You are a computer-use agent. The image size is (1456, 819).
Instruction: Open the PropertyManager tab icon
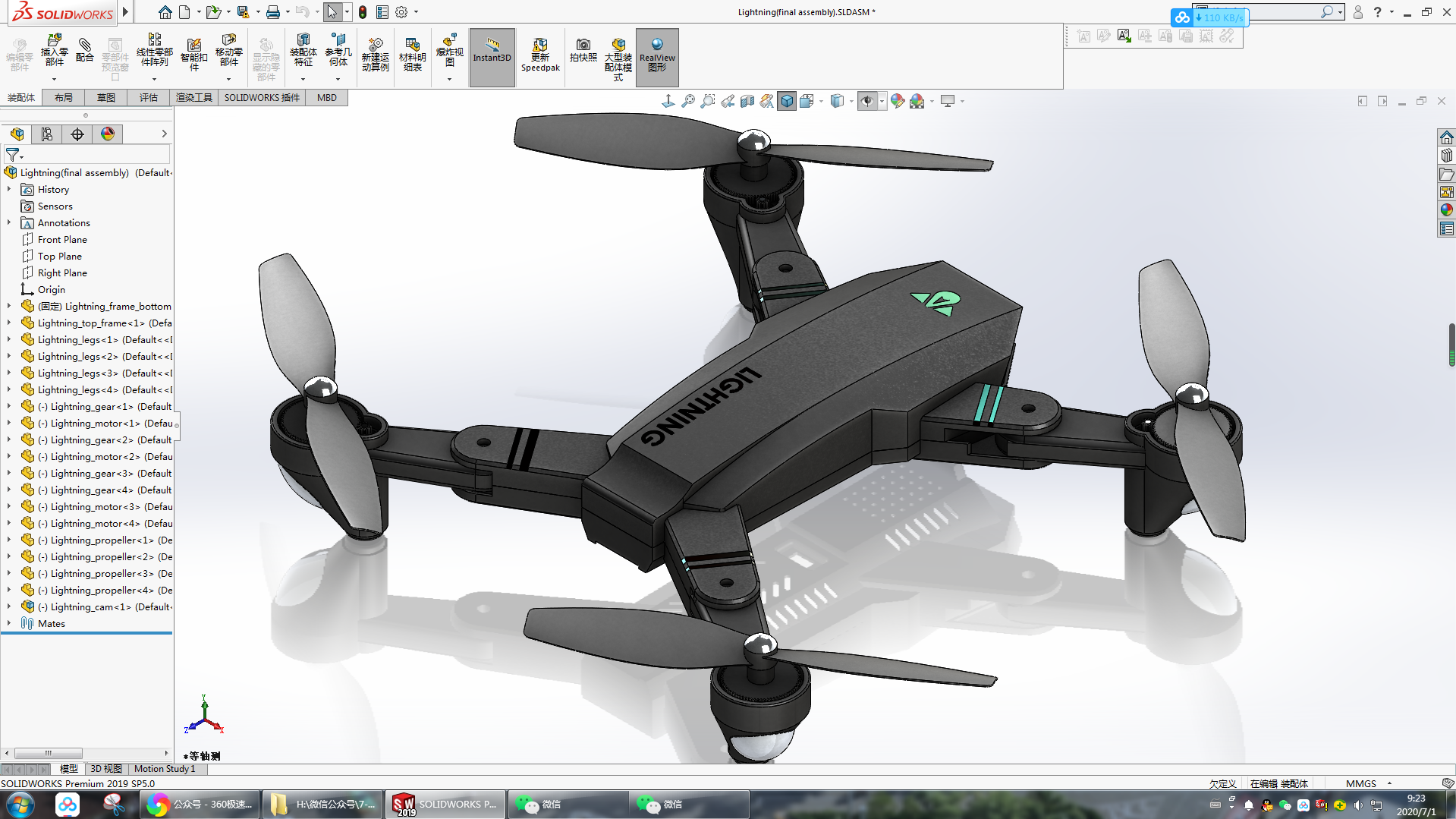coord(47,134)
